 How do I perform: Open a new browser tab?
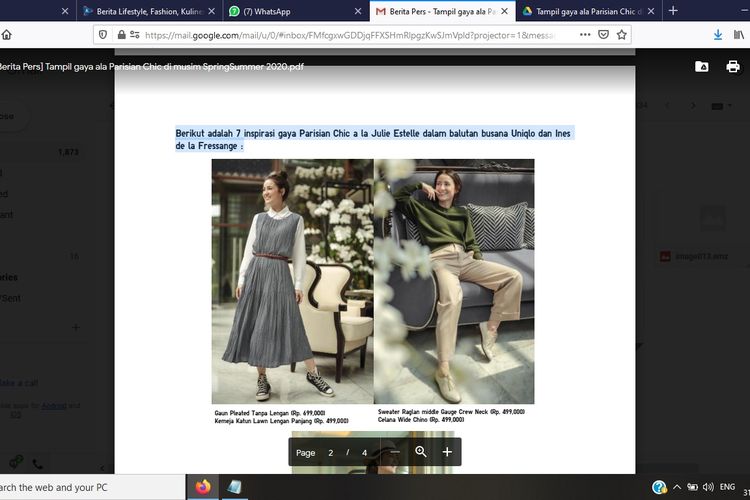[673, 11]
